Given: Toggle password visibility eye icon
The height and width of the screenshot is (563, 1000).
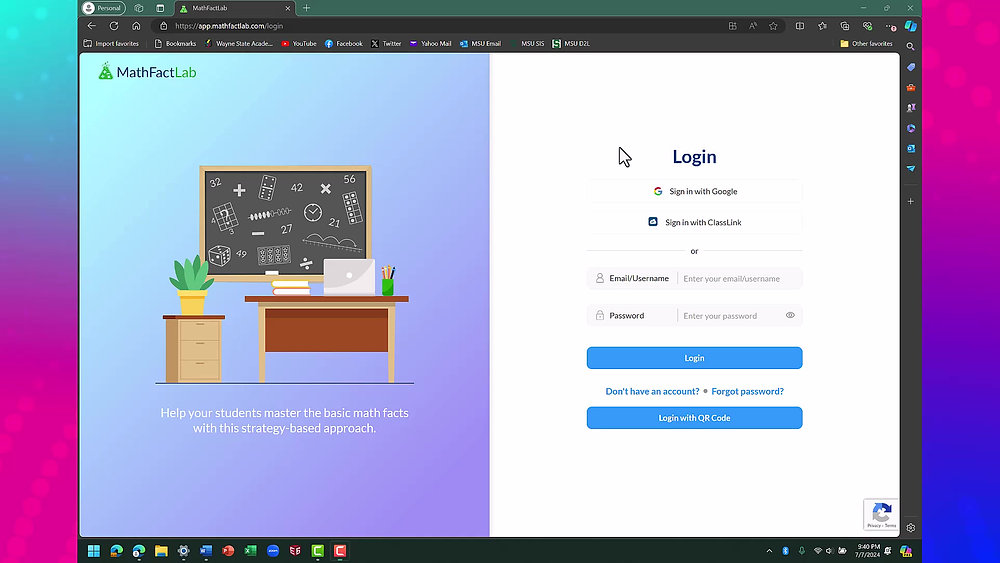Looking at the screenshot, I should tap(790, 316).
